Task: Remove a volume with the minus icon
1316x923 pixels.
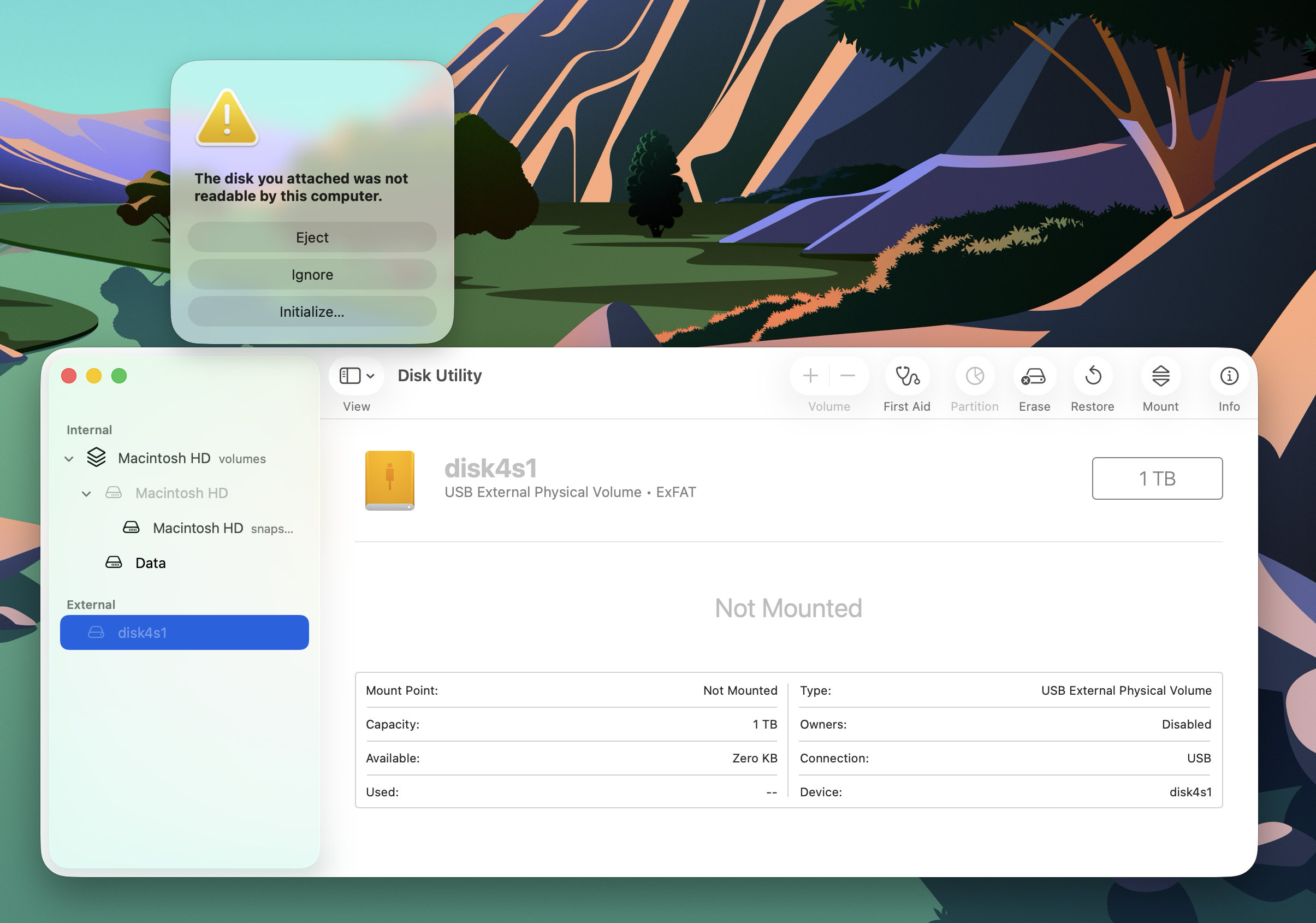Action: pos(847,376)
